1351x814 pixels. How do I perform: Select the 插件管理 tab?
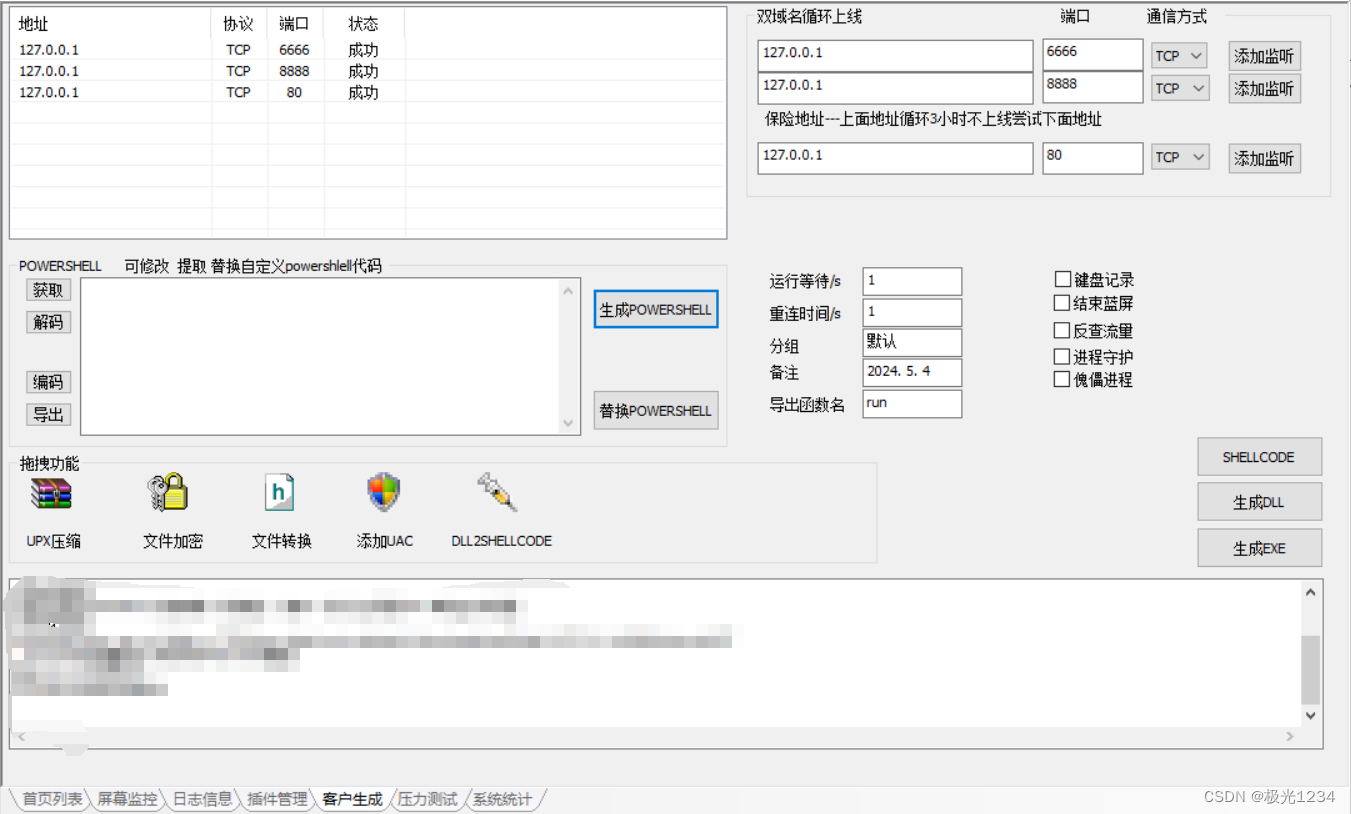pos(277,799)
